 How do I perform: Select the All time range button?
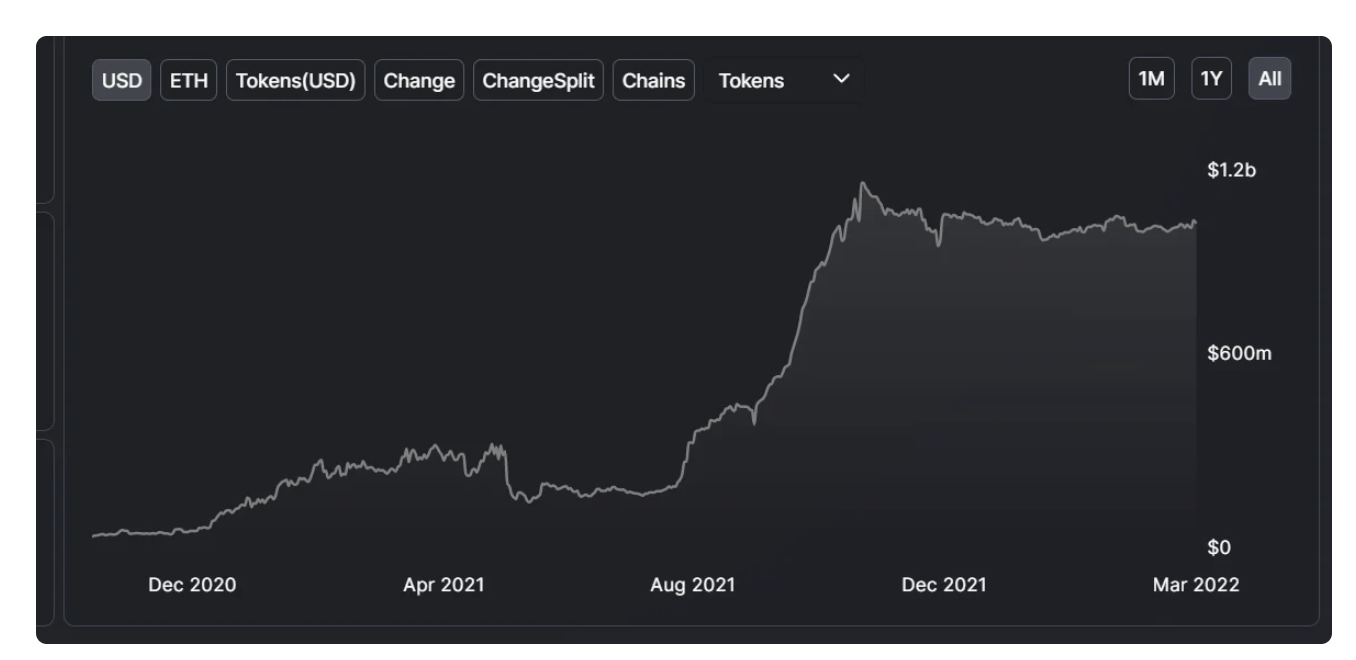(x=1270, y=79)
